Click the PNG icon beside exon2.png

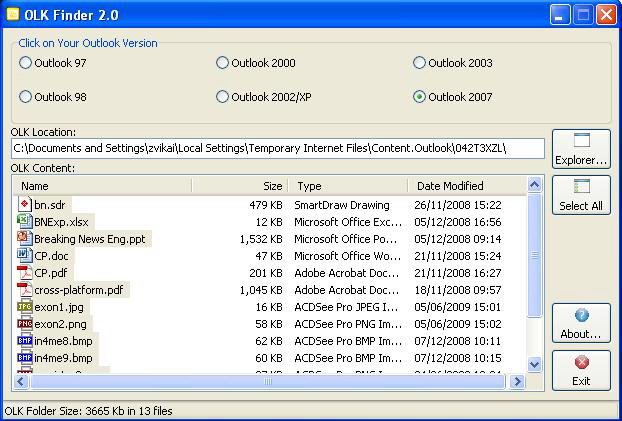[x=25, y=324]
